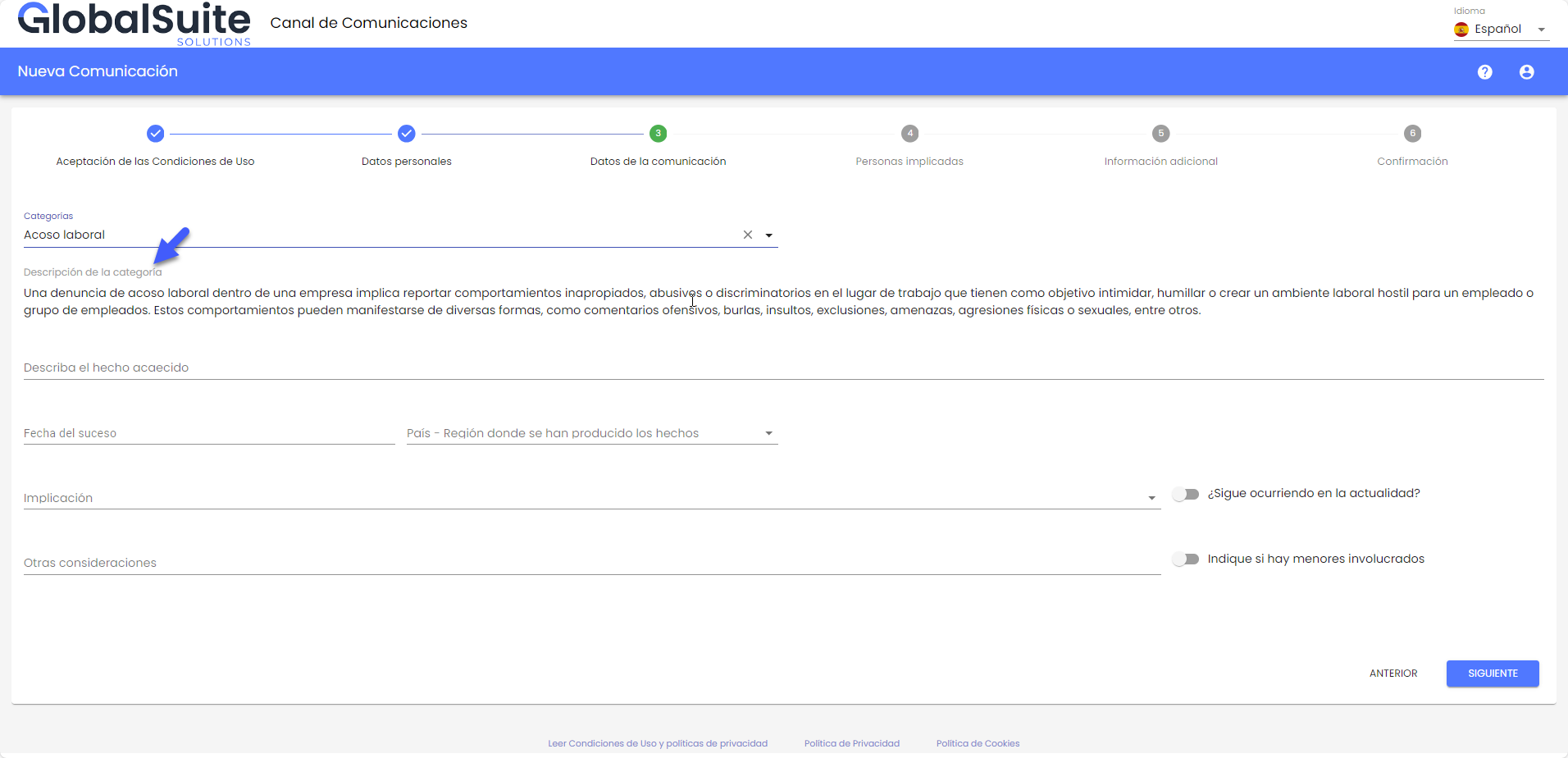Click the Describa el hecho acaecido field
The height and width of the screenshot is (758, 1568).
[783, 368]
